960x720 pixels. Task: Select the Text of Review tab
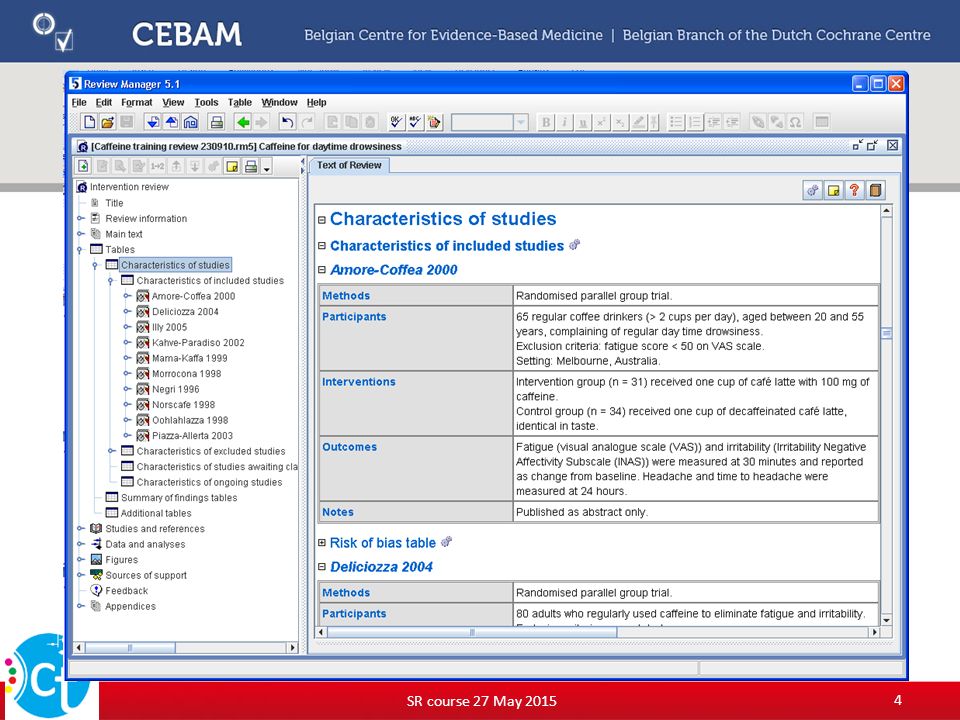[x=349, y=165]
